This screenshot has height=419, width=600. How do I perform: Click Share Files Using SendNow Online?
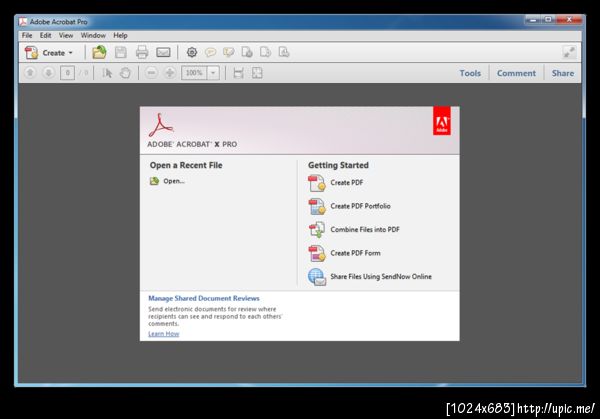[381, 276]
